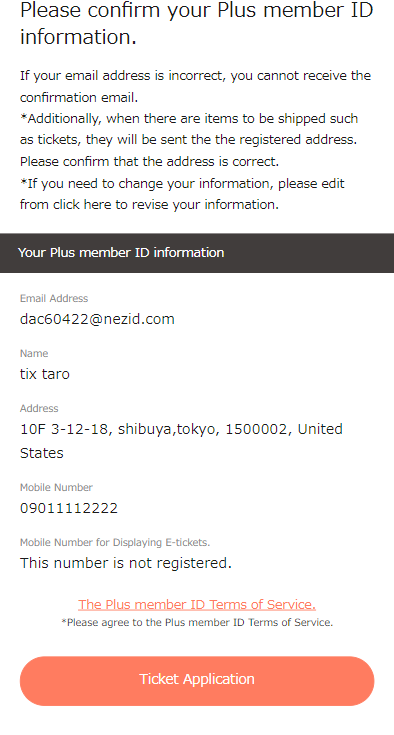Click the address starting with 10F 3-12-18
The width and height of the screenshot is (394, 735).
click(x=181, y=441)
